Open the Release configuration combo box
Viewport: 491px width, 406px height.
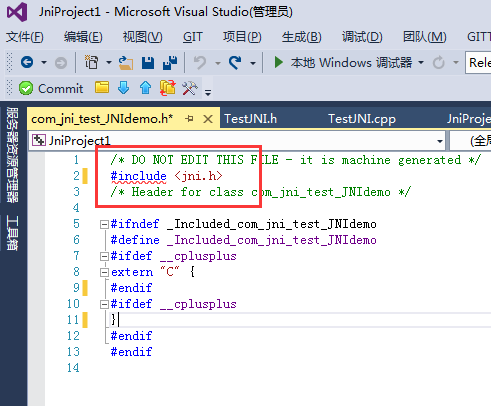pos(478,62)
